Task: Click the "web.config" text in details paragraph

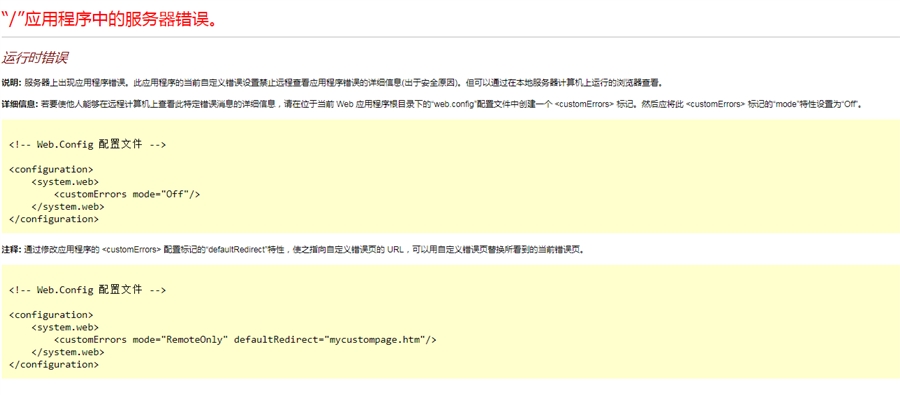Action: (453, 105)
